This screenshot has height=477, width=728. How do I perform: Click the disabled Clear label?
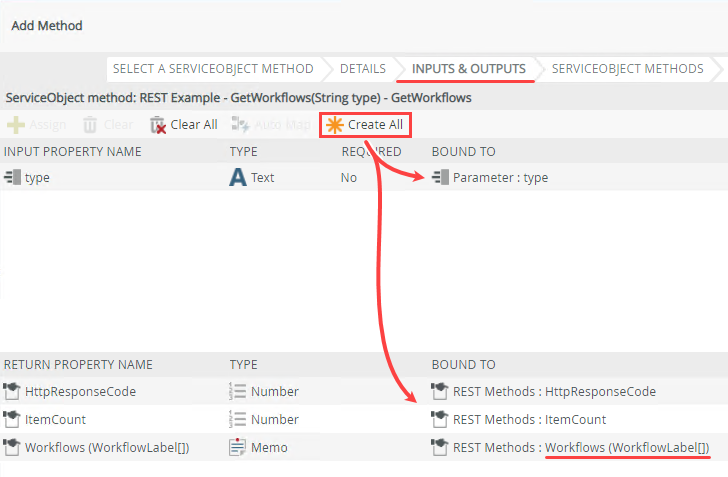(x=118, y=124)
